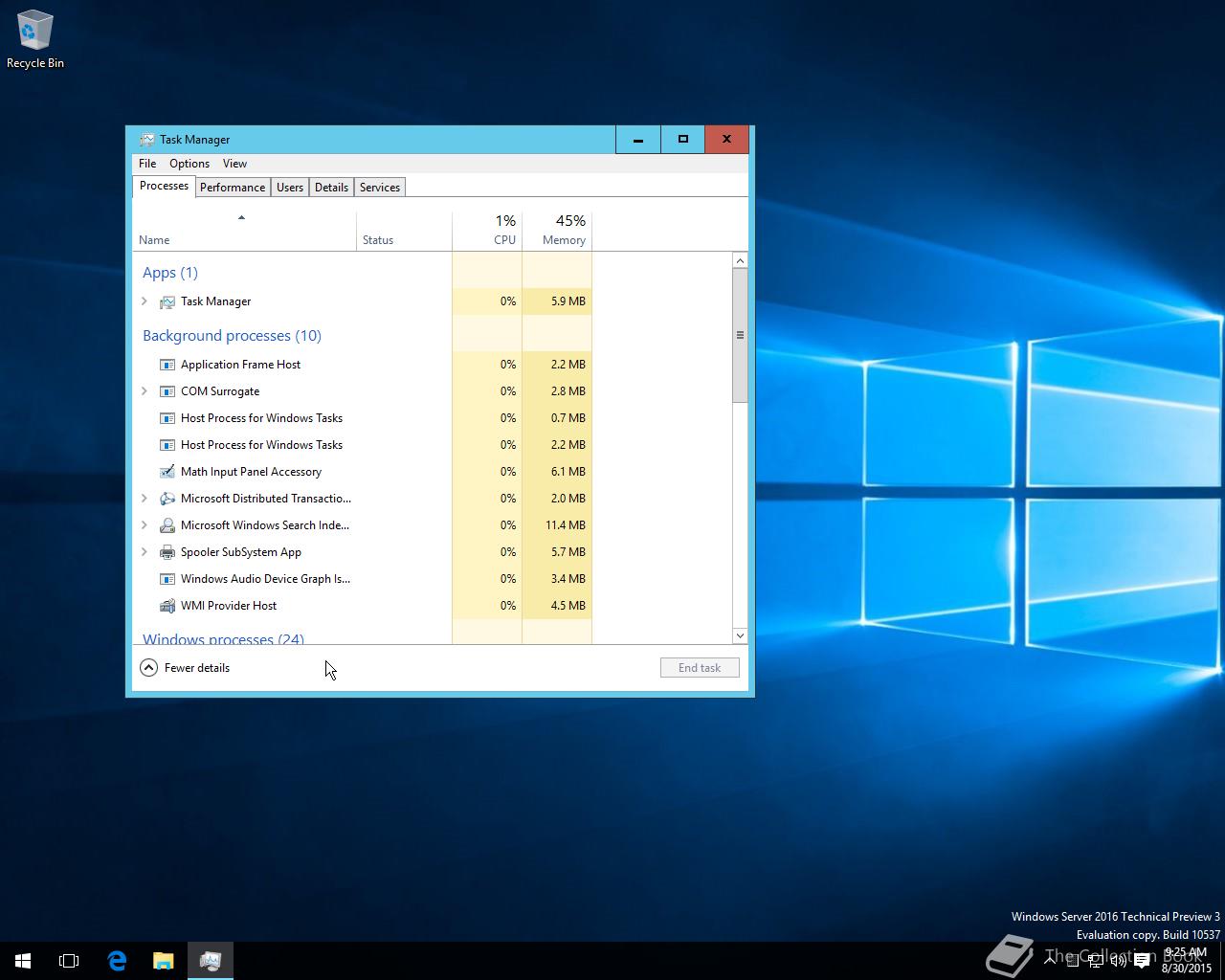
Task: Click the taskbar clock showing 8/30/2015
Action: (x=1186, y=961)
